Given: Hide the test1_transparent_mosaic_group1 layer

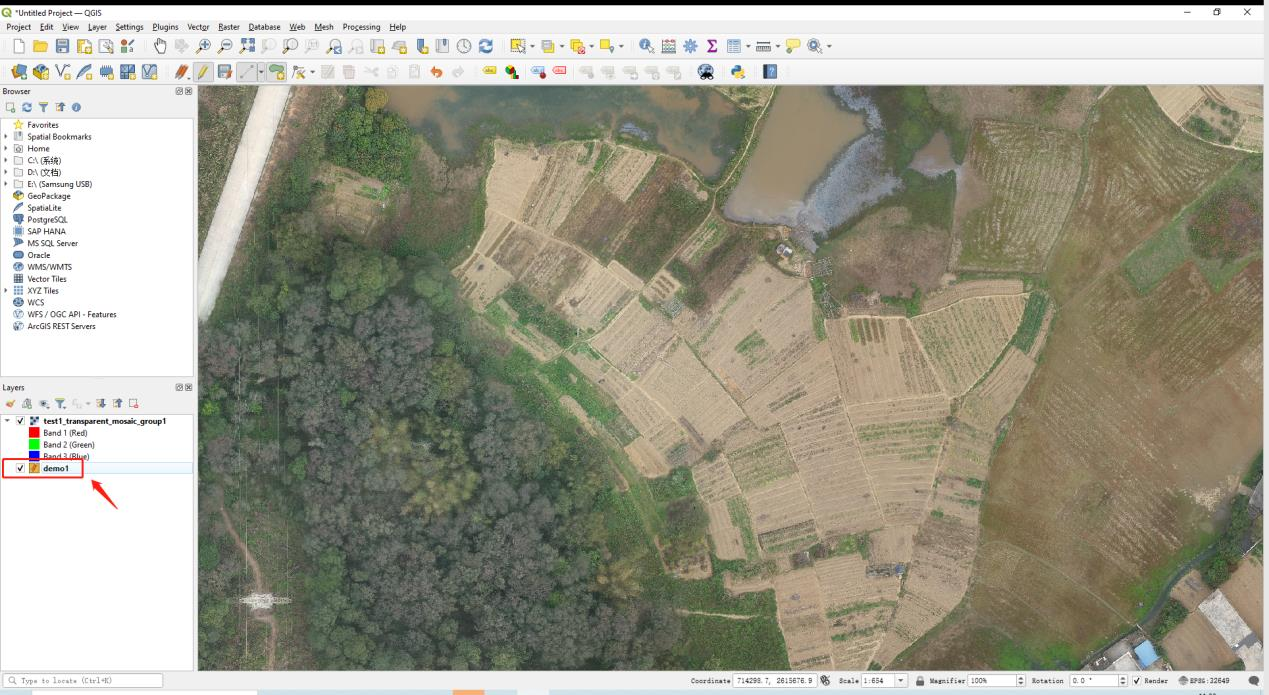Looking at the screenshot, I should click(x=21, y=421).
